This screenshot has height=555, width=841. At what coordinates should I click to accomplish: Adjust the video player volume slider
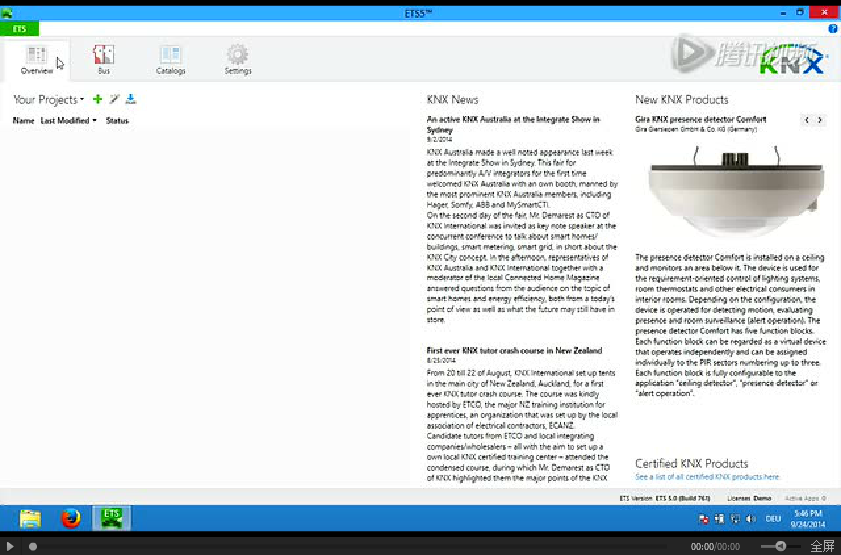780,546
